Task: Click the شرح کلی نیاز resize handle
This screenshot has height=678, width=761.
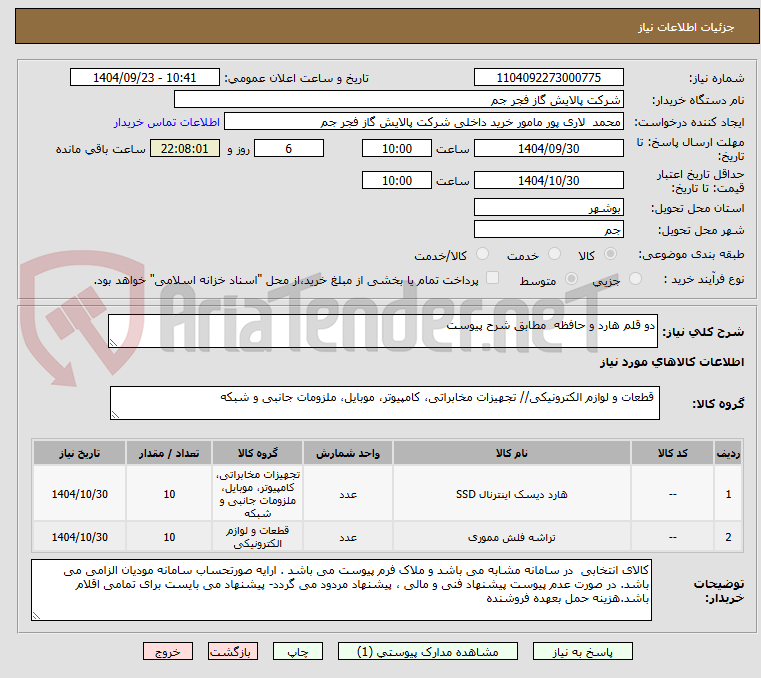Action: click(113, 343)
